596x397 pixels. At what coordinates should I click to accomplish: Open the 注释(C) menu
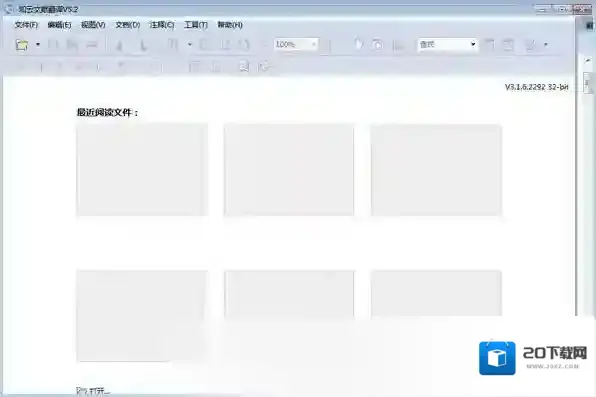coord(162,25)
